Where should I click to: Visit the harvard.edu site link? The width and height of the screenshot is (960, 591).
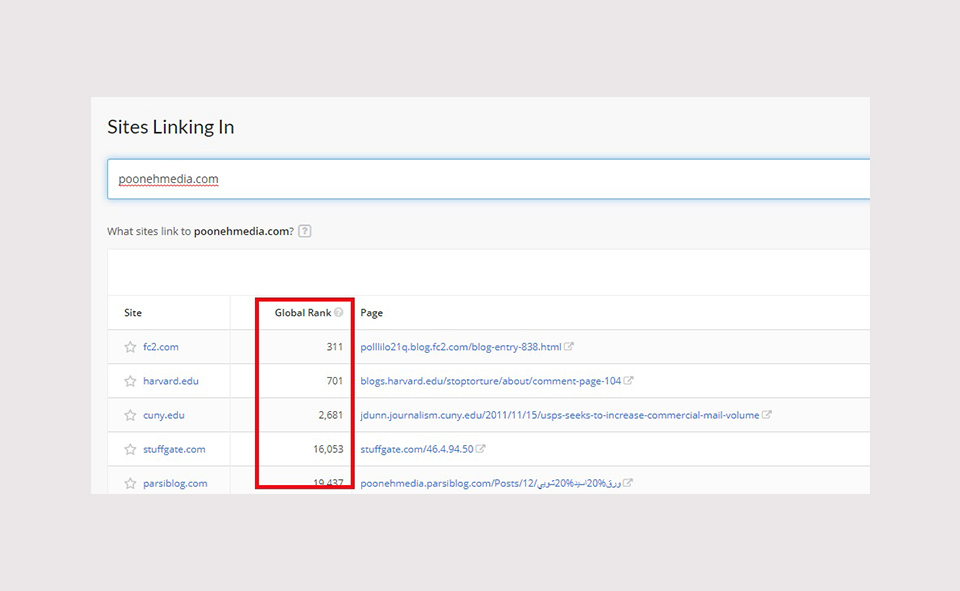171,381
